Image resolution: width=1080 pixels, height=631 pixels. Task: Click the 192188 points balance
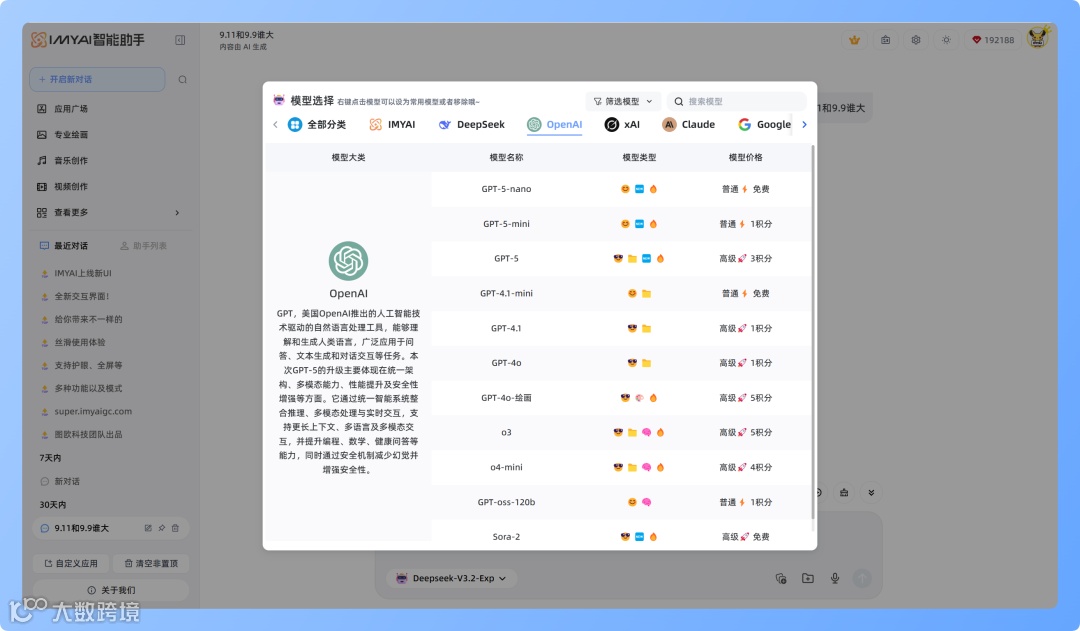coord(993,40)
